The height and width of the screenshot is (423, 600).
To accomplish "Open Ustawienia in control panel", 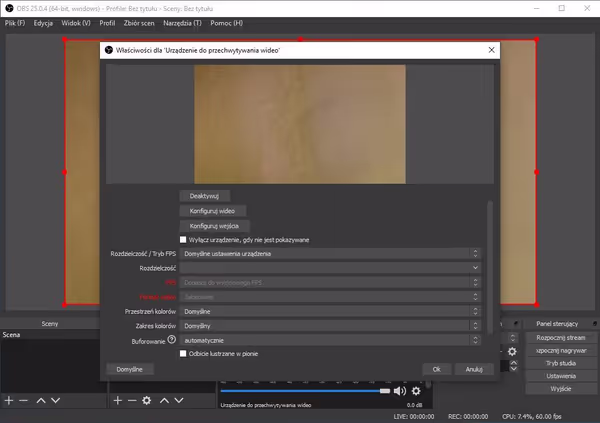I will pos(561,376).
